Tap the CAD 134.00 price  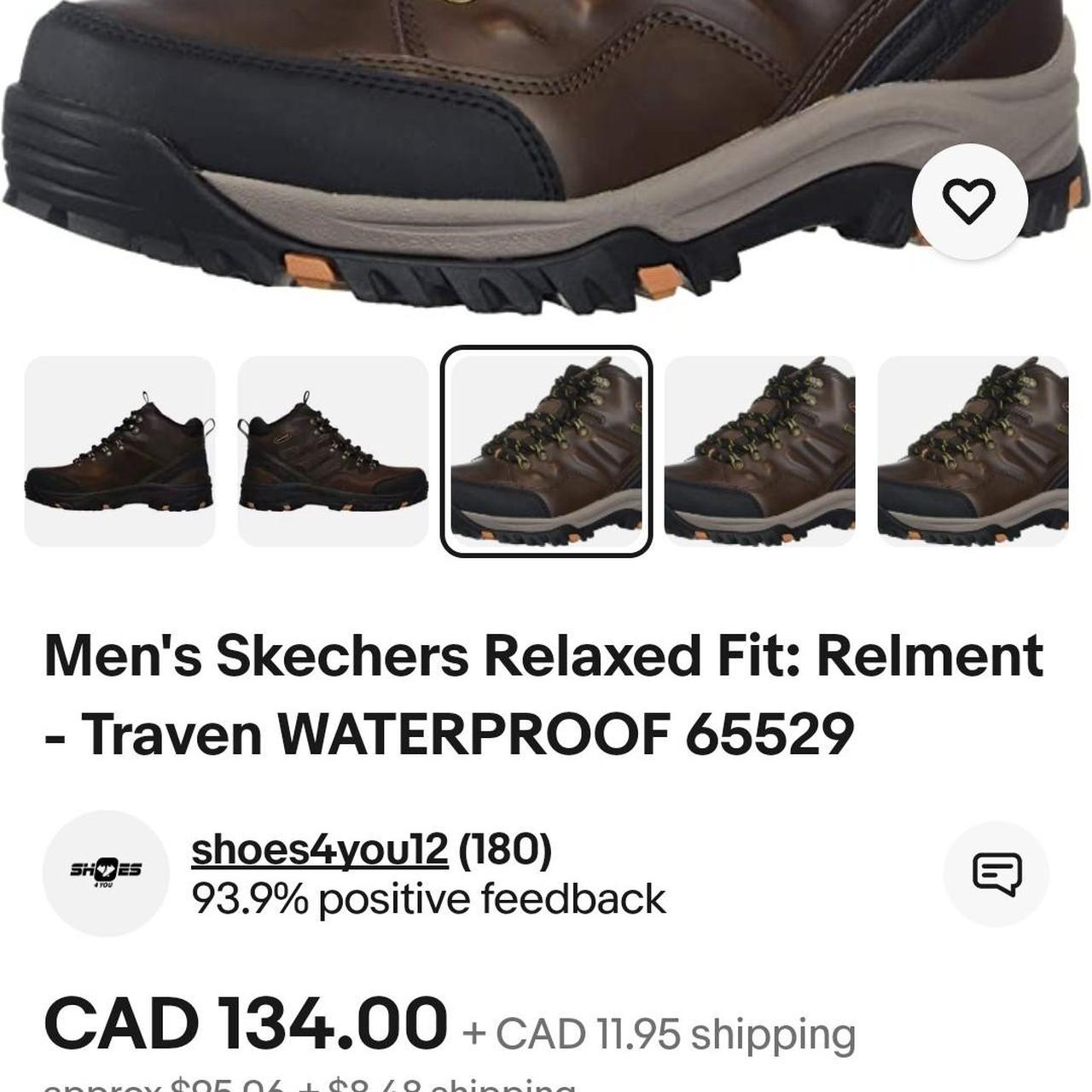pyautogui.click(x=246, y=1023)
